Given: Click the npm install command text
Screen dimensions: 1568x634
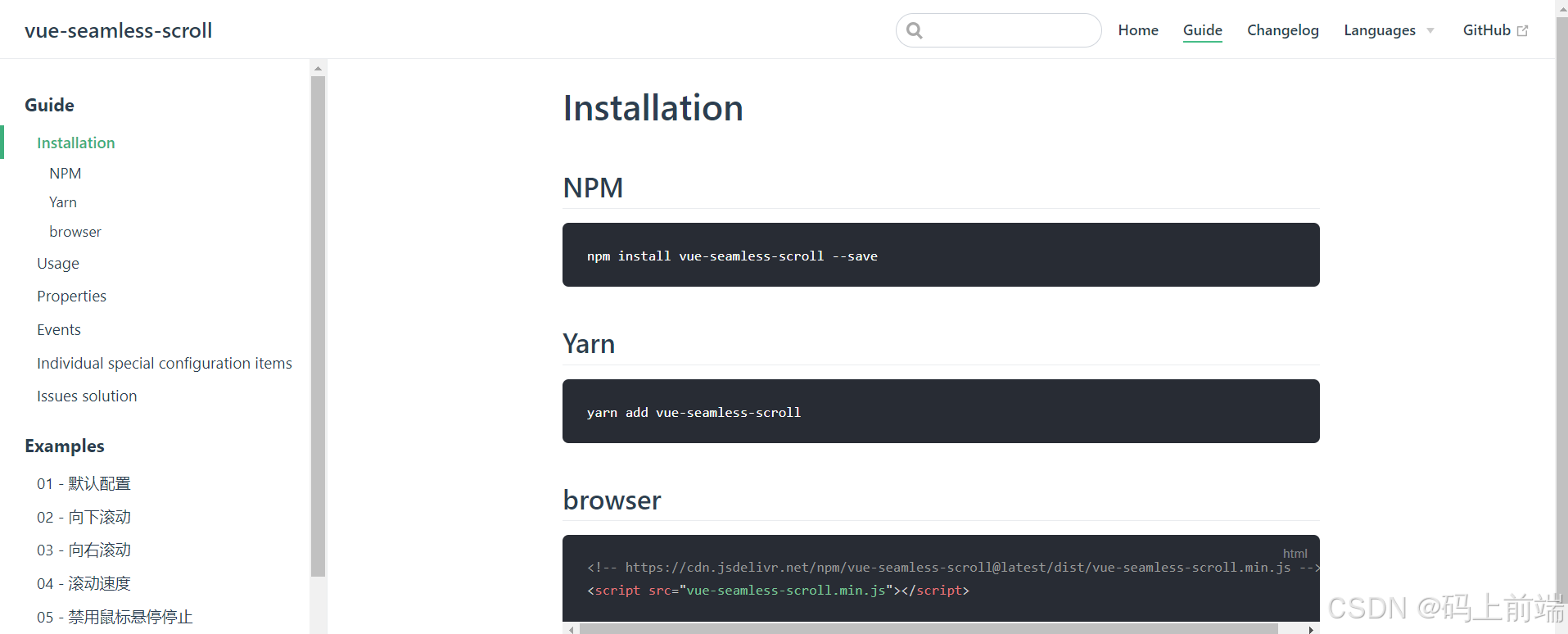Looking at the screenshot, I should [x=732, y=256].
